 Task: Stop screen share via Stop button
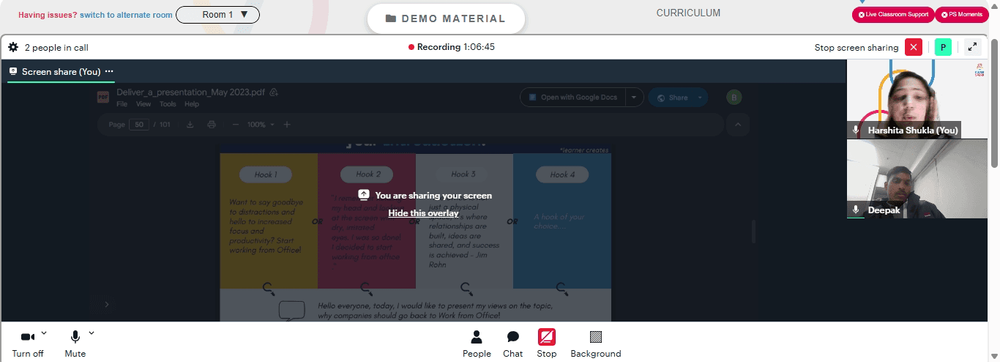coord(547,344)
